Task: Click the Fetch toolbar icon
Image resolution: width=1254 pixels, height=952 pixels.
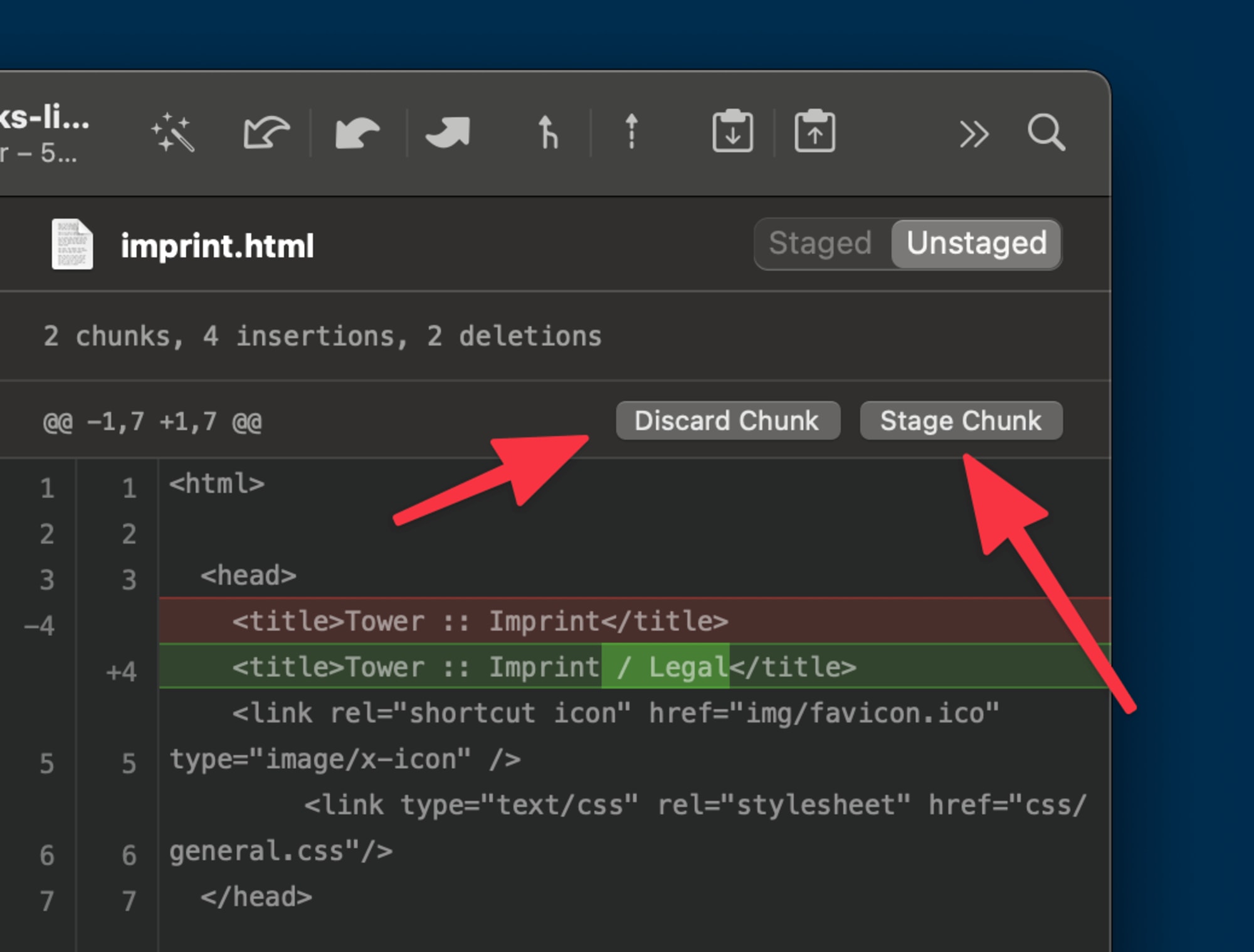Action: [x=266, y=132]
